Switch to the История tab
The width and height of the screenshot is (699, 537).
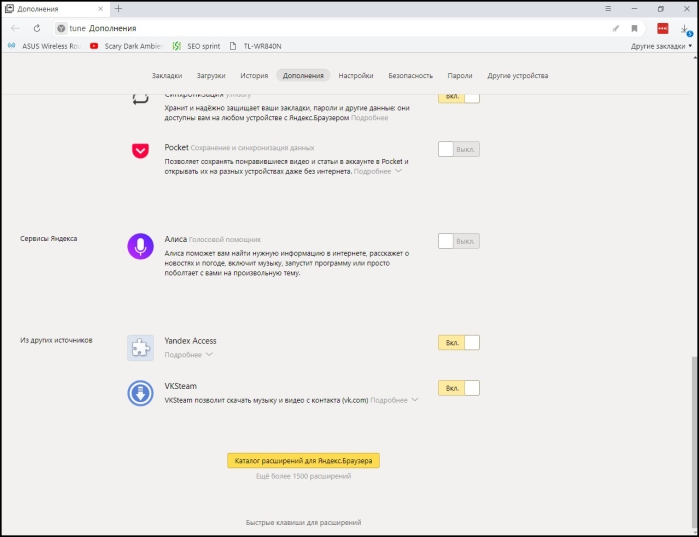point(254,75)
